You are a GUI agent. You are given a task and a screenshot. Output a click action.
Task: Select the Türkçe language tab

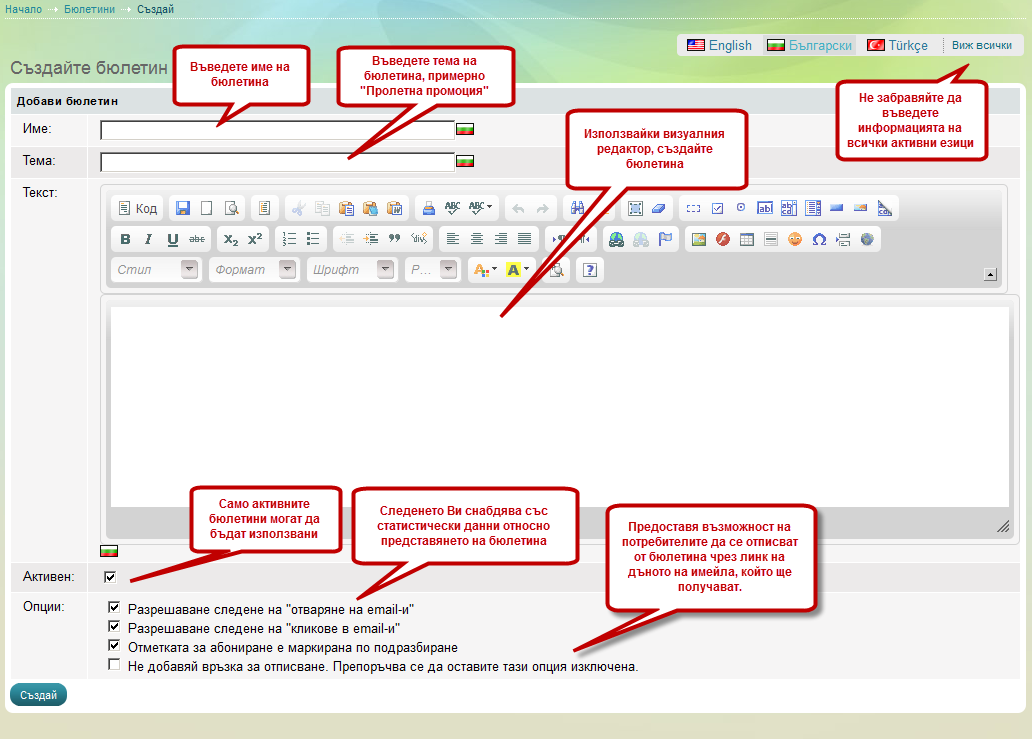point(897,45)
